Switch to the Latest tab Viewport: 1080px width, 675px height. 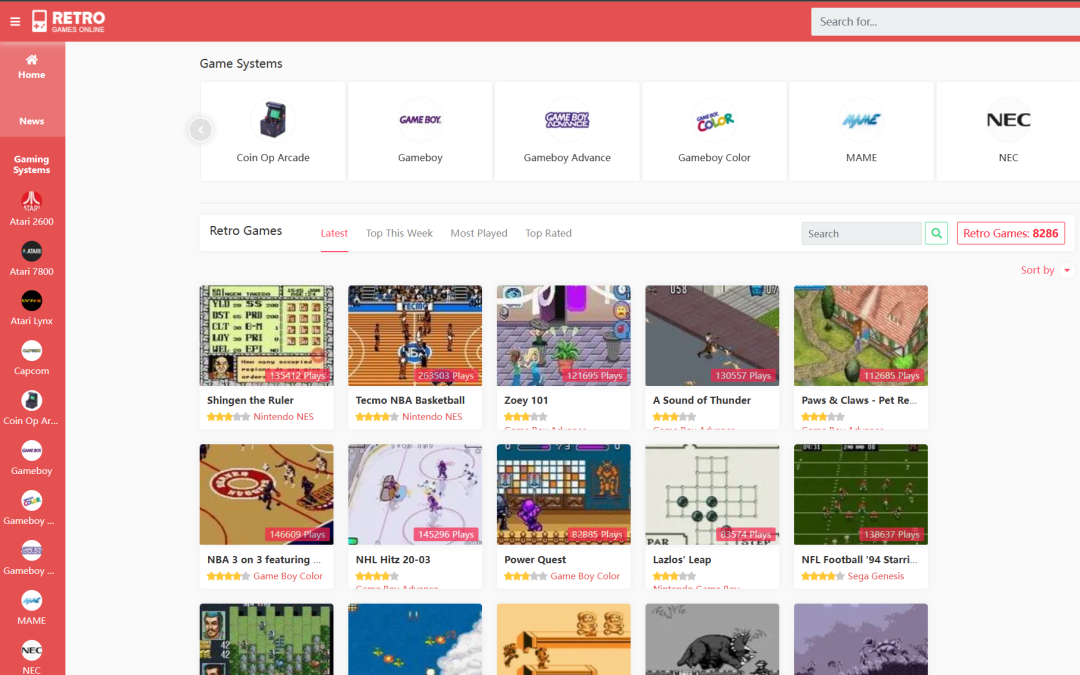pyautogui.click(x=334, y=233)
